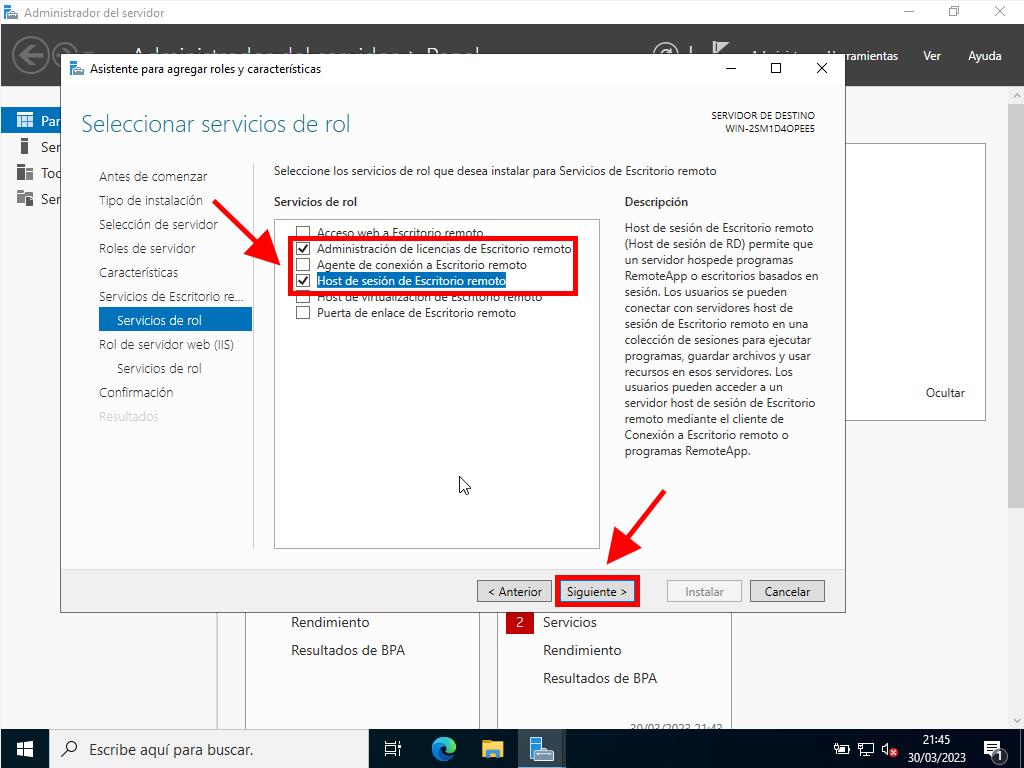Click the back navigation arrow in Server Manager
1024x768 pixels.
(x=31, y=54)
